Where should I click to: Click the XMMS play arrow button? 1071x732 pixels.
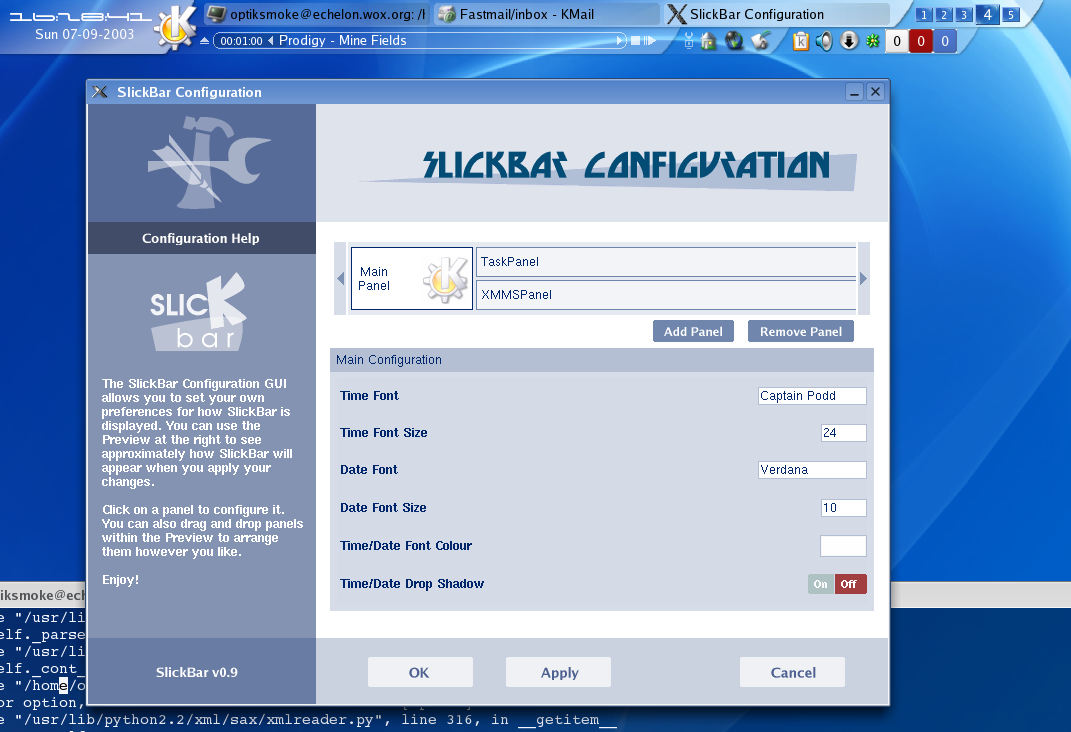(x=620, y=41)
